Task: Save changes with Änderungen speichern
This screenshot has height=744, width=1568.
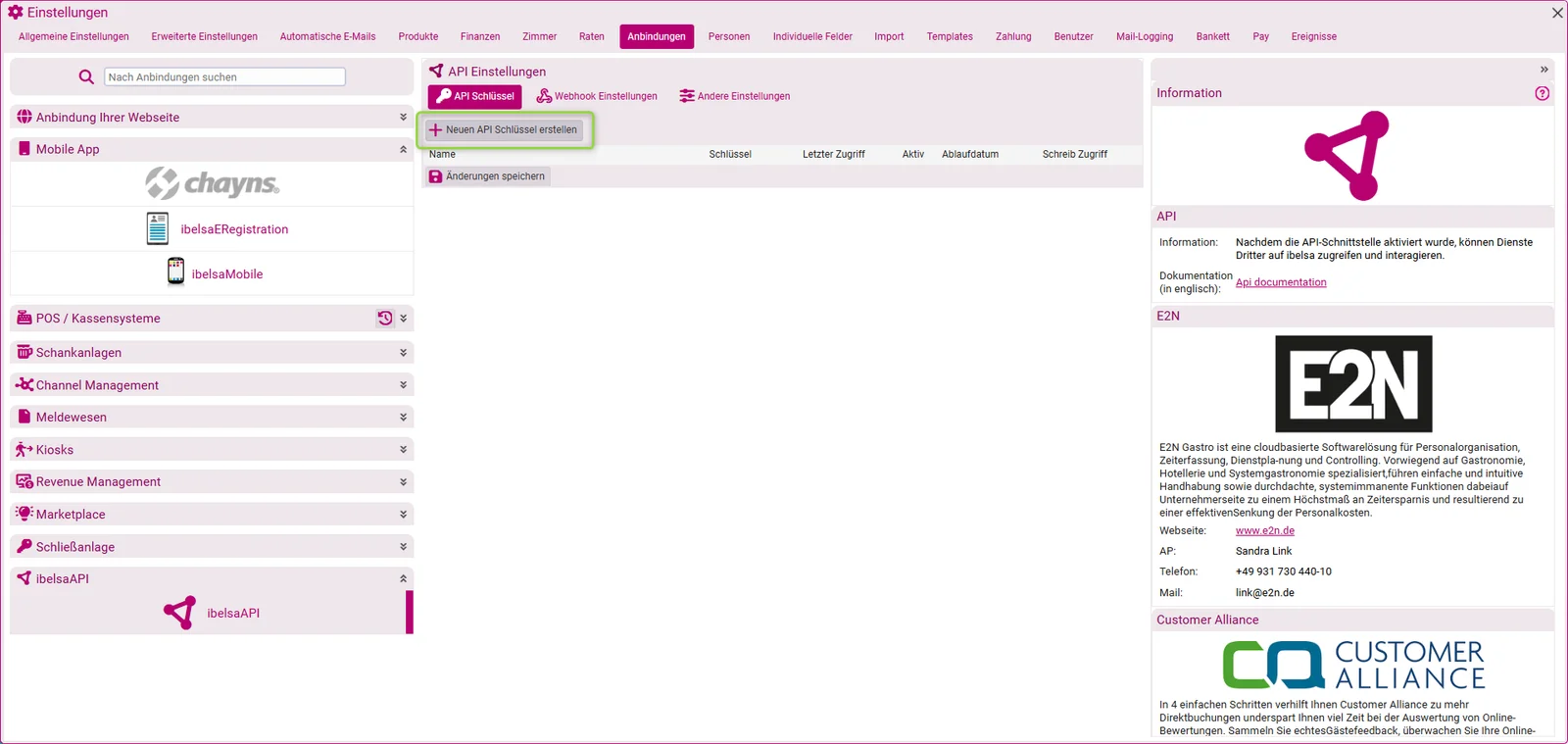Action: click(x=487, y=176)
